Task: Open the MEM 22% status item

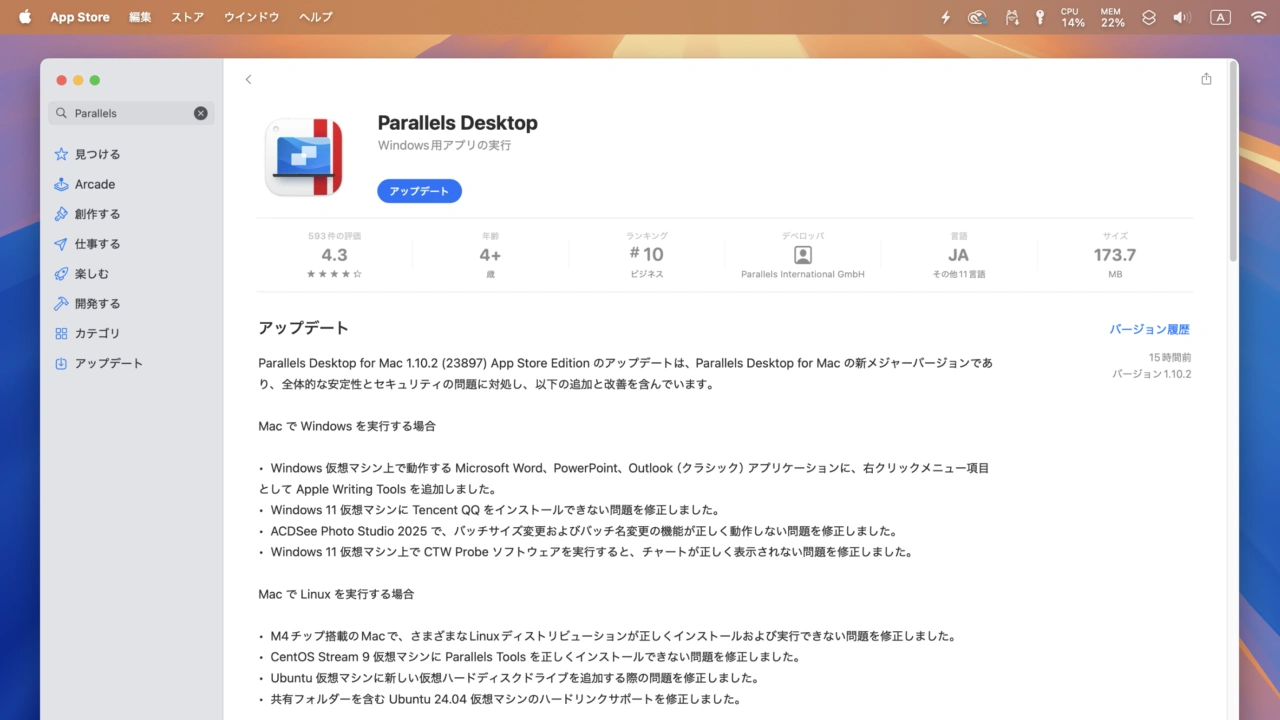Action: [x=1112, y=17]
